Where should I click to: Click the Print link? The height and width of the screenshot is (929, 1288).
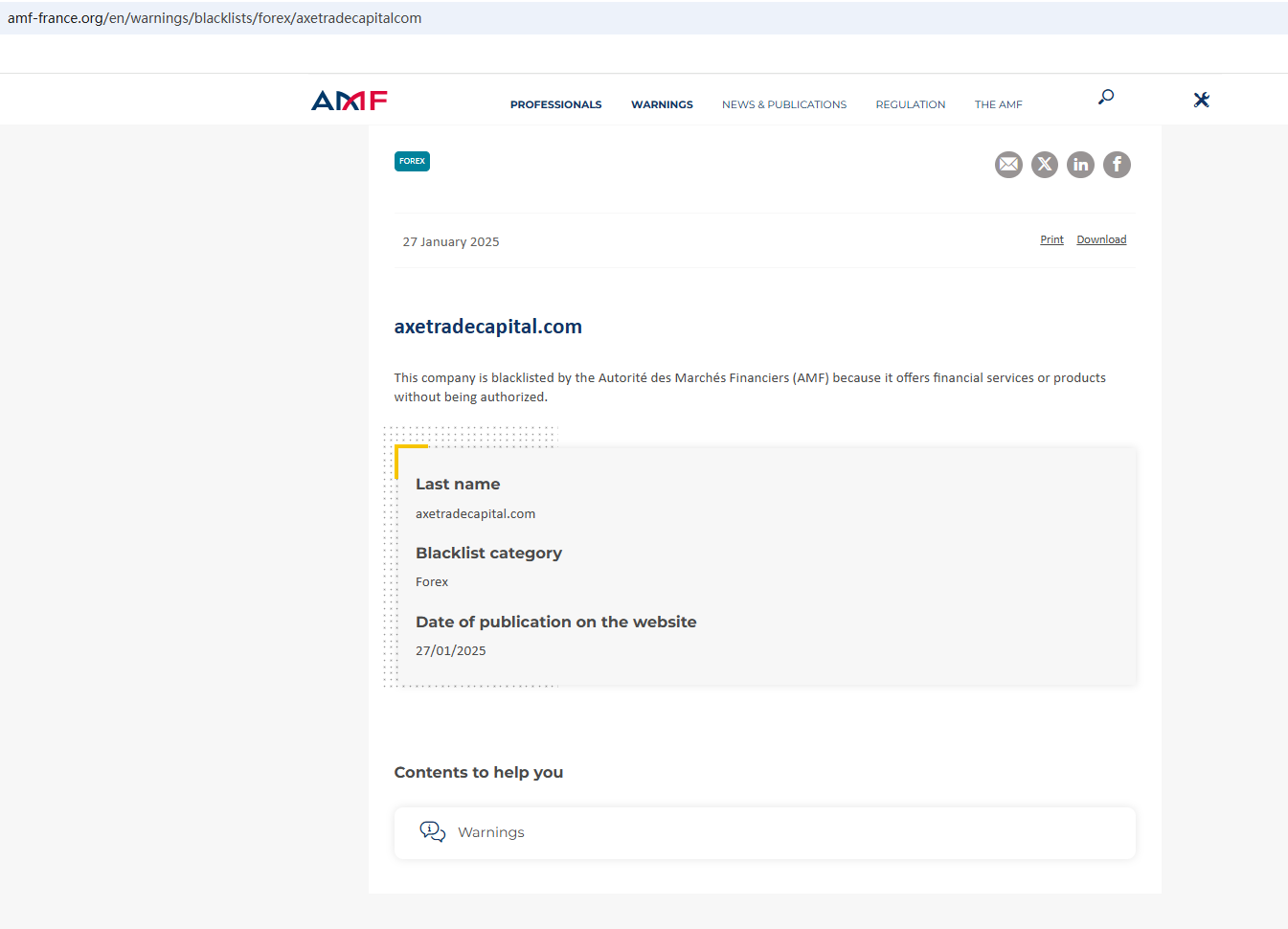1051,239
